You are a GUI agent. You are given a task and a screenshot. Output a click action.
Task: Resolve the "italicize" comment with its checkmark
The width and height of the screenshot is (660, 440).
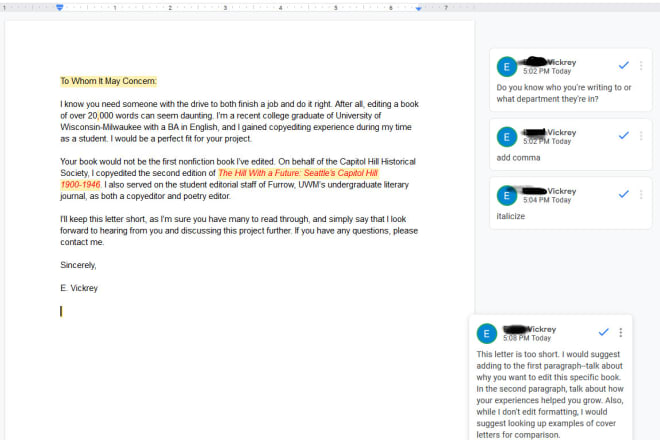pos(623,193)
